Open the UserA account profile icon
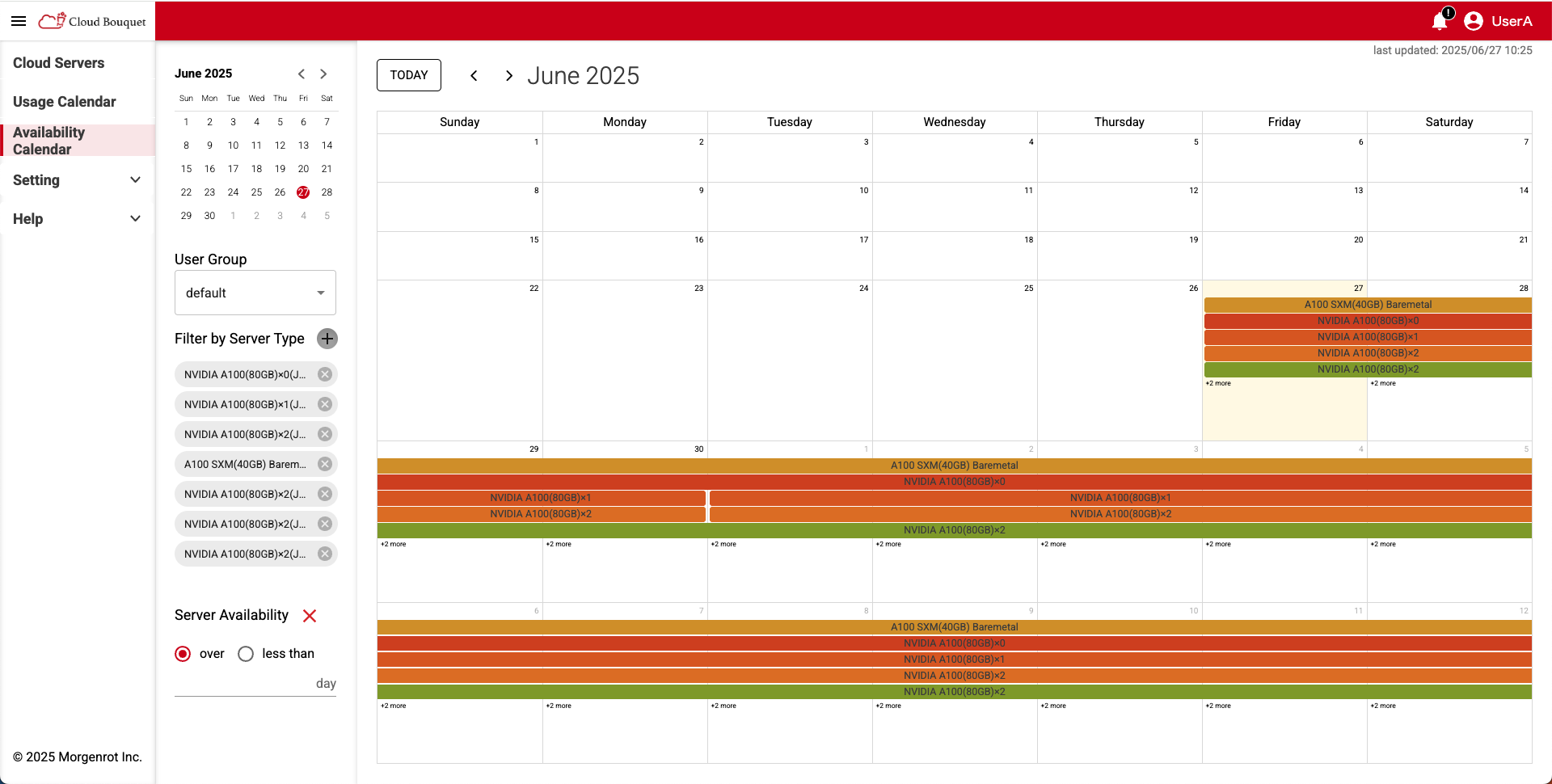This screenshot has height=784, width=1552. [1473, 22]
